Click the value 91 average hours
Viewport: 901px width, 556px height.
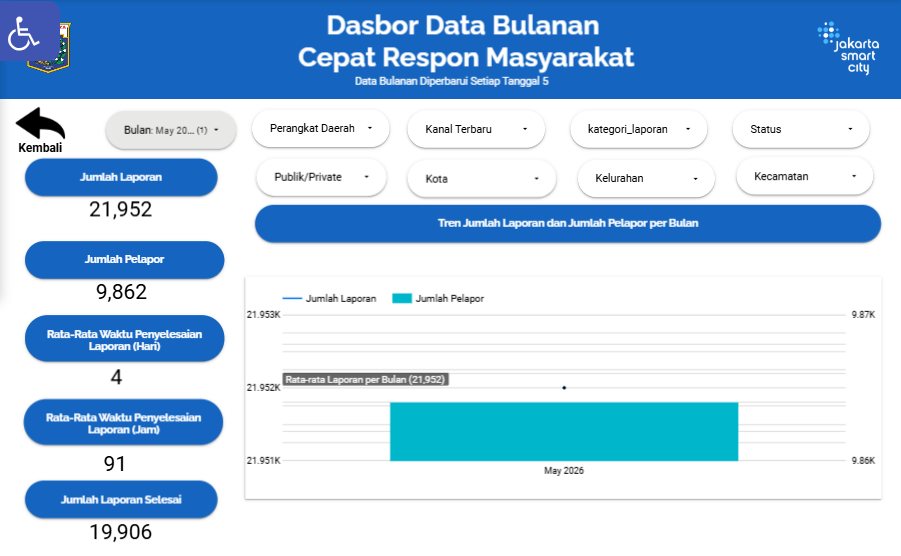(x=114, y=464)
